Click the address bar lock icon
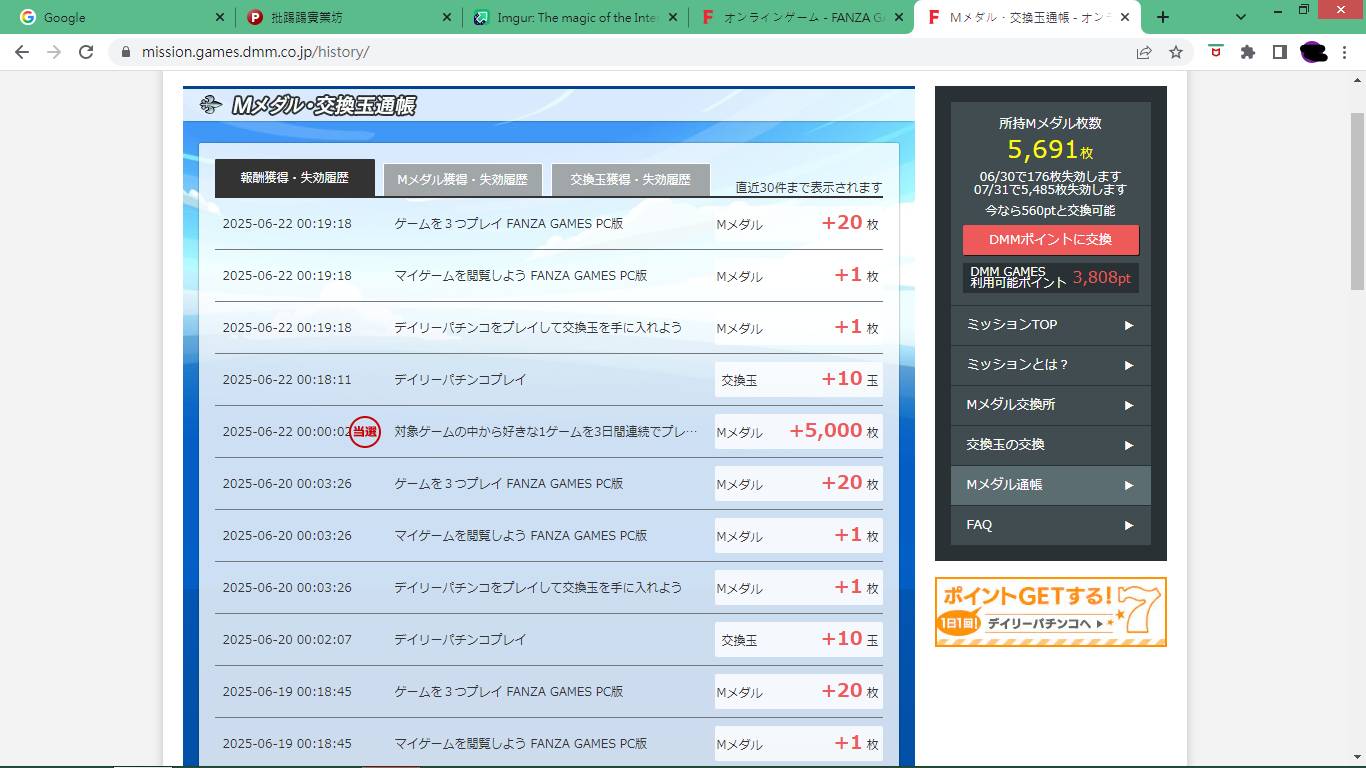Image resolution: width=1366 pixels, height=768 pixels. [x=126, y=52]
